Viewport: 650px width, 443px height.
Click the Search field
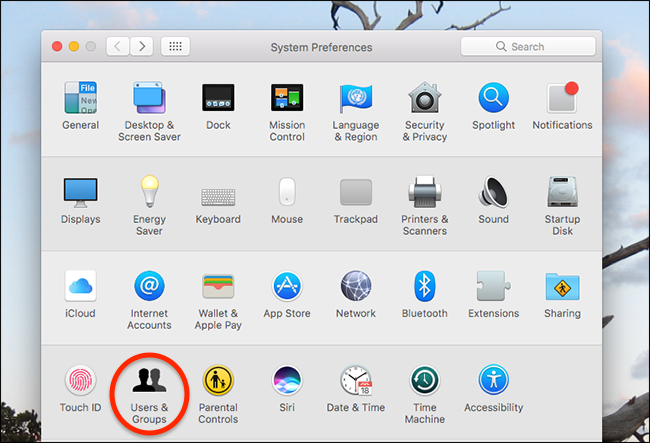pyautogui.click(x=528, y=47)
